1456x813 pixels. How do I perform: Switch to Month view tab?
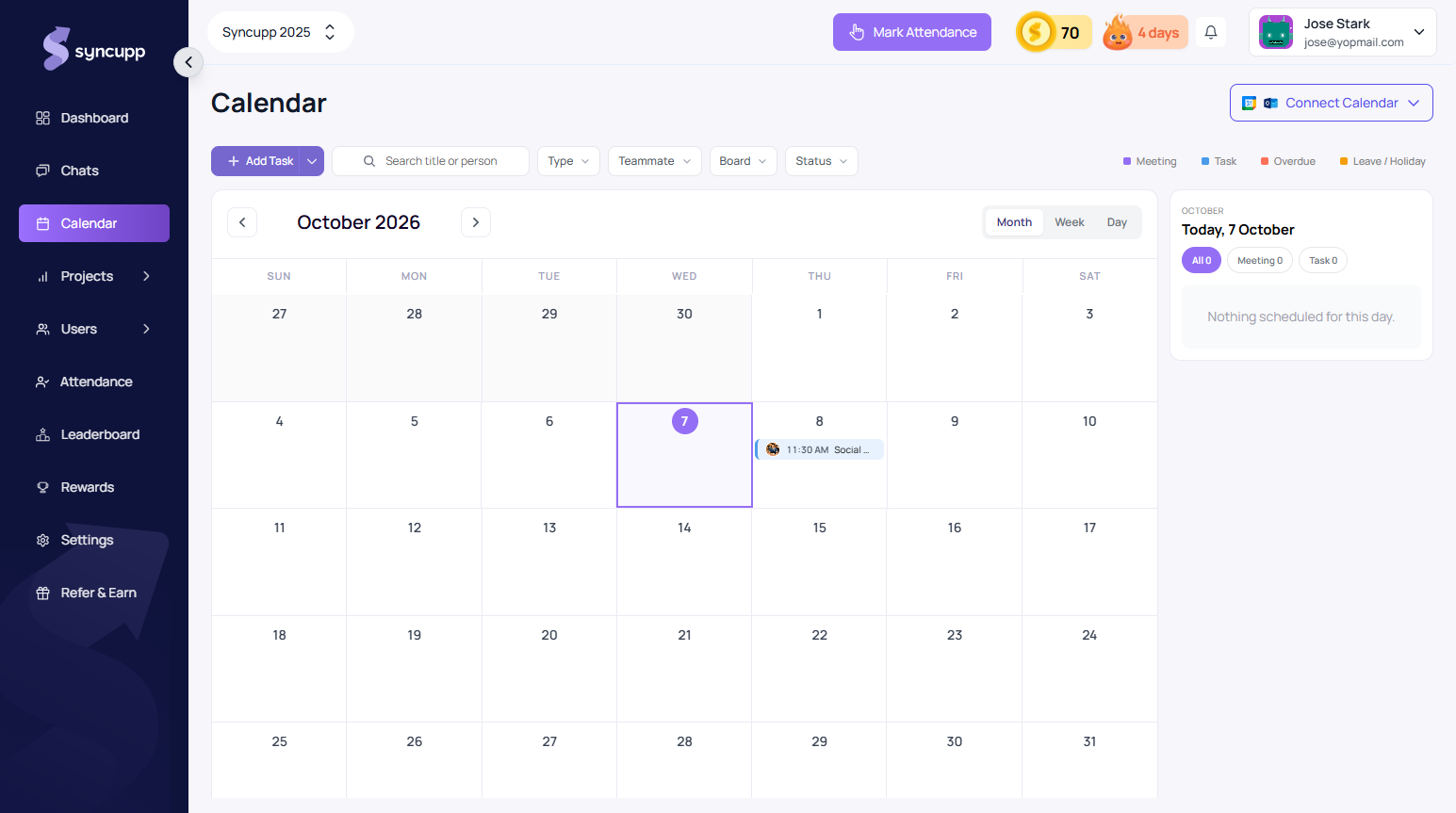click(x=1014, y=222)
